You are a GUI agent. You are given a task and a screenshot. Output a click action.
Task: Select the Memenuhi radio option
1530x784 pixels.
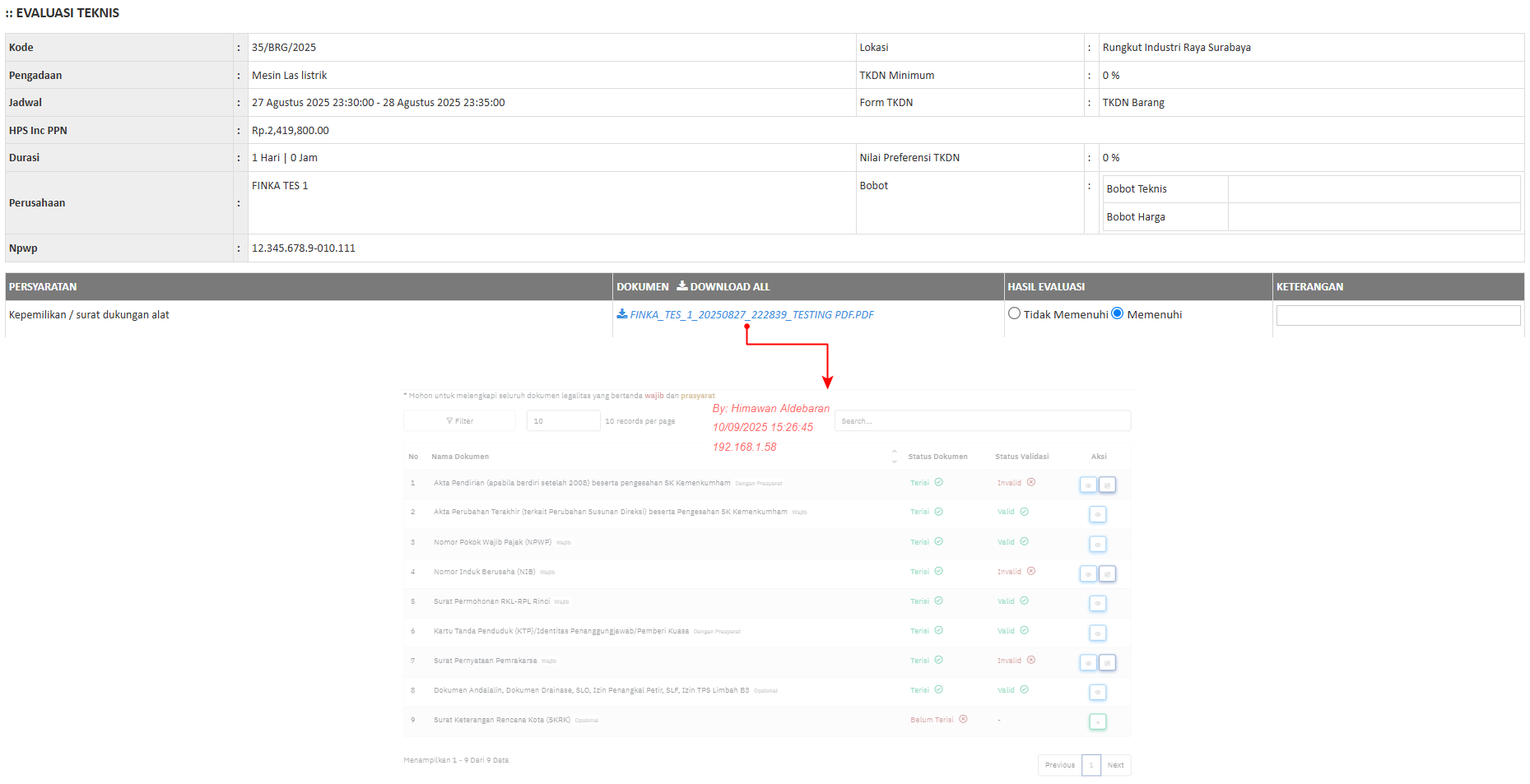1118,313
